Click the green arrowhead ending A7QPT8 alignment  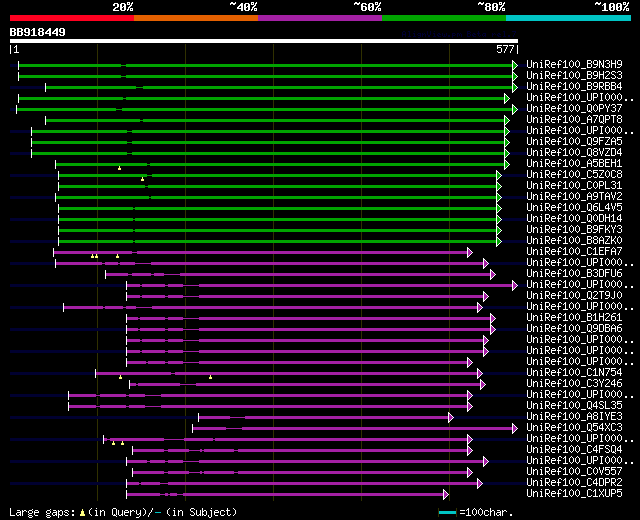click(x=507, y=120)
